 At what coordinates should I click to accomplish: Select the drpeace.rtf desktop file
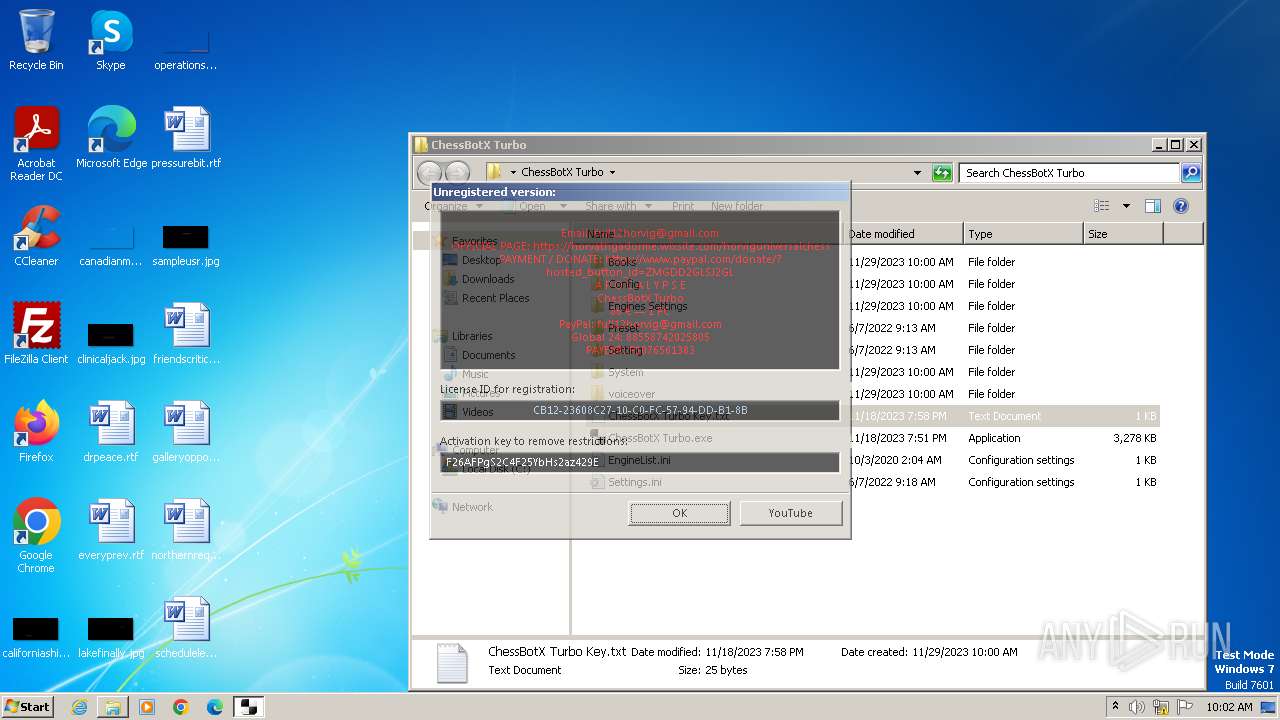111,431
